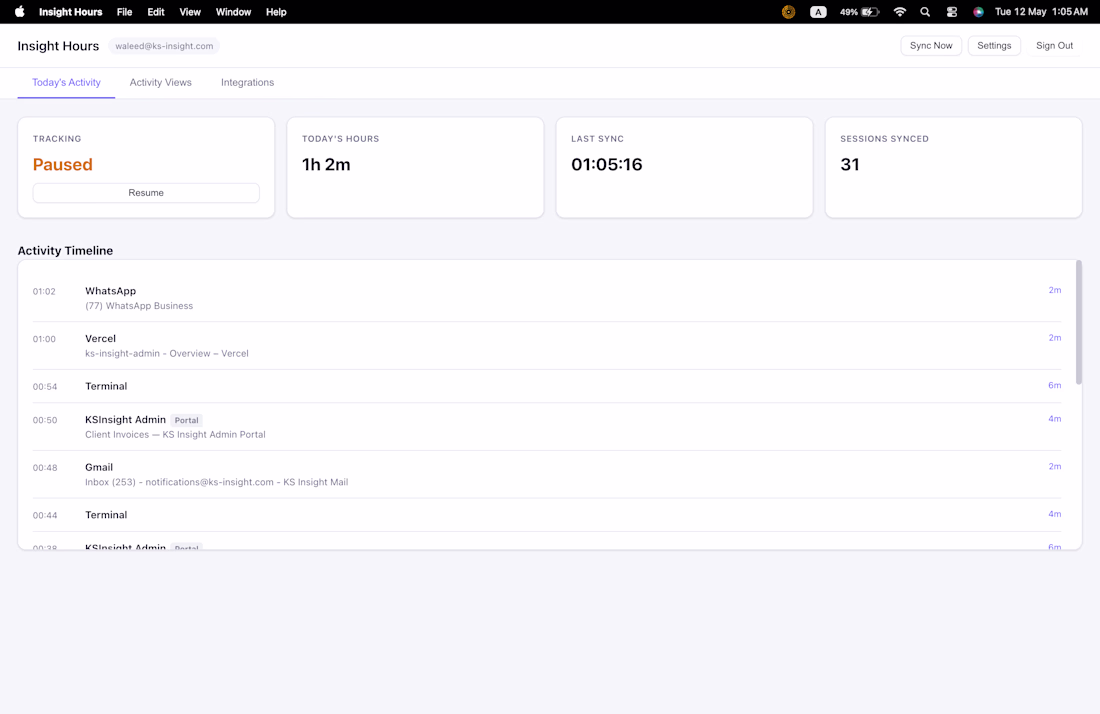The width and height of the screenshot is (1100, 714).
Task: Sign out of the account
Action: pos(1054,46)
